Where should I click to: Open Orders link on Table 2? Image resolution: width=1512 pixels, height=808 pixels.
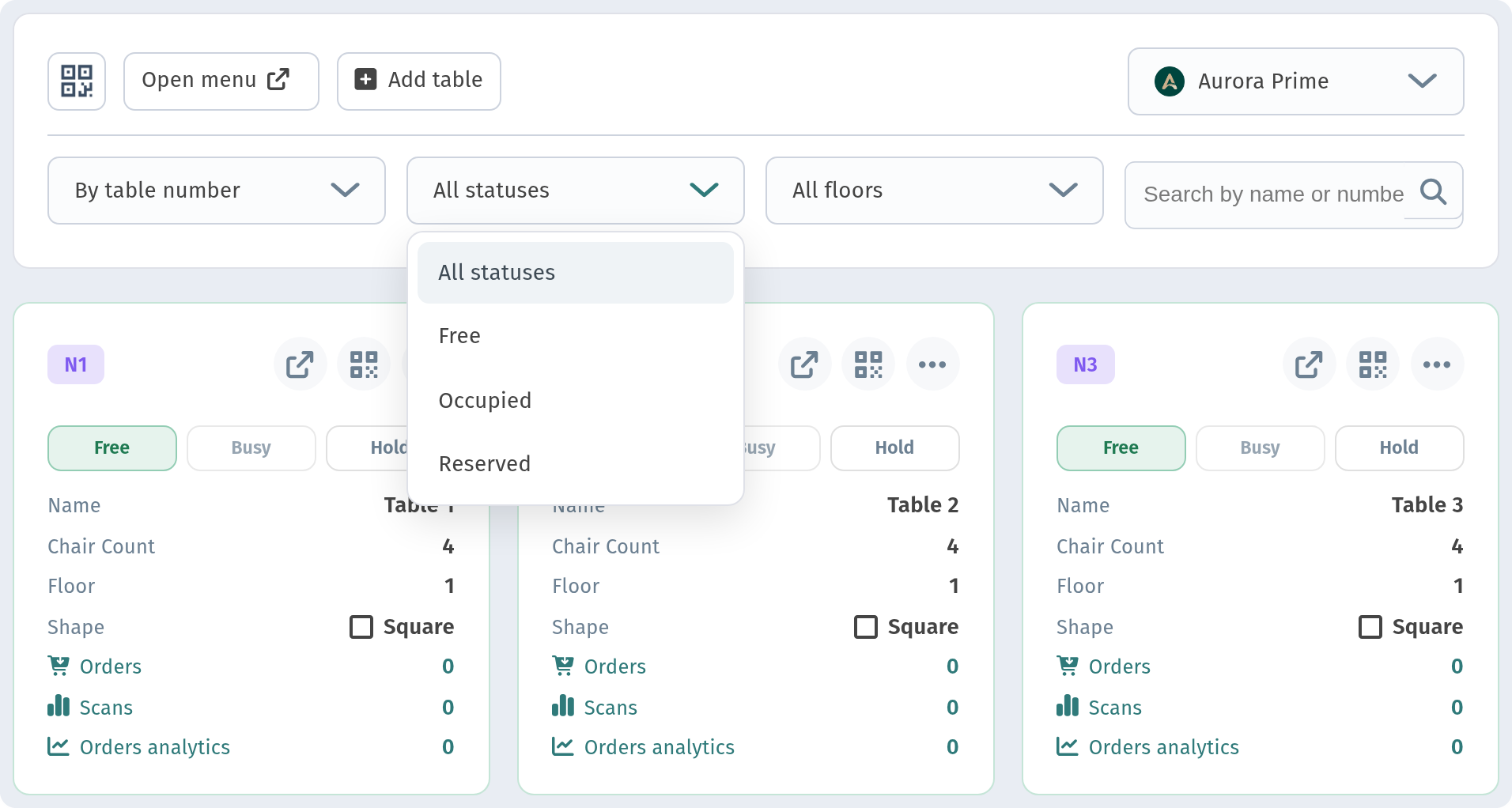pyautogui.click(x=615, y=666)
